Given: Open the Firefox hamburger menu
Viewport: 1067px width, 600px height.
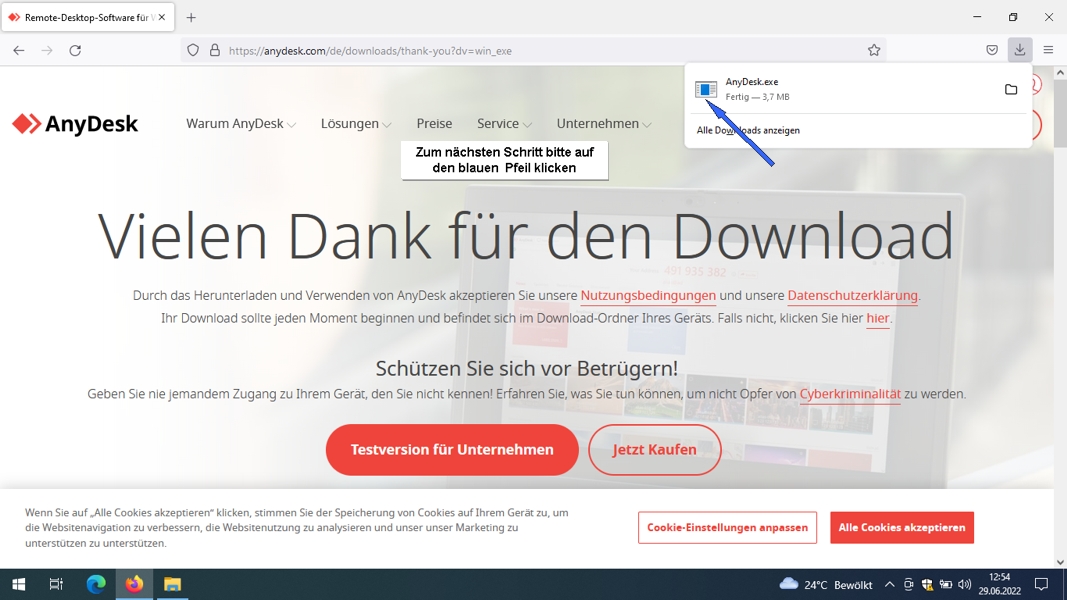Looking at the screenshot, I should [x=1047, y=50].
